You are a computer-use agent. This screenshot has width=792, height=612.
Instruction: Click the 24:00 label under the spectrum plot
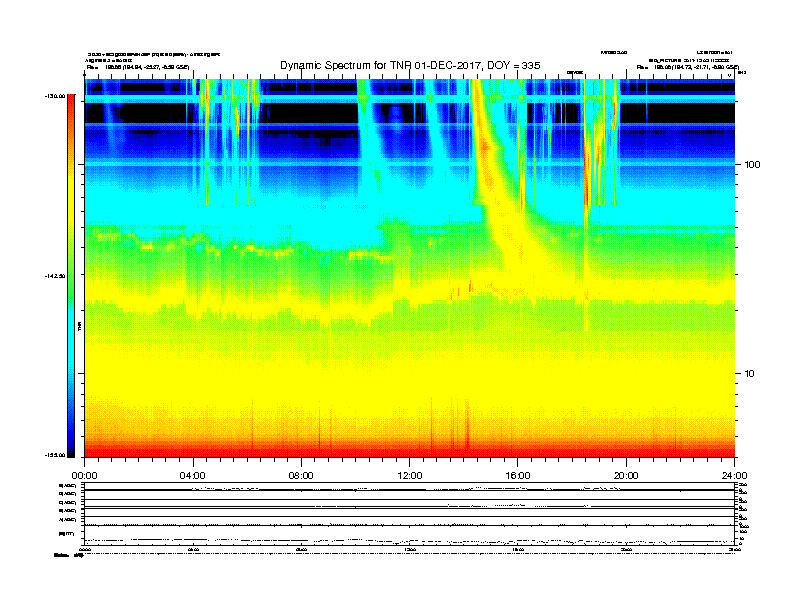(734, 476)
